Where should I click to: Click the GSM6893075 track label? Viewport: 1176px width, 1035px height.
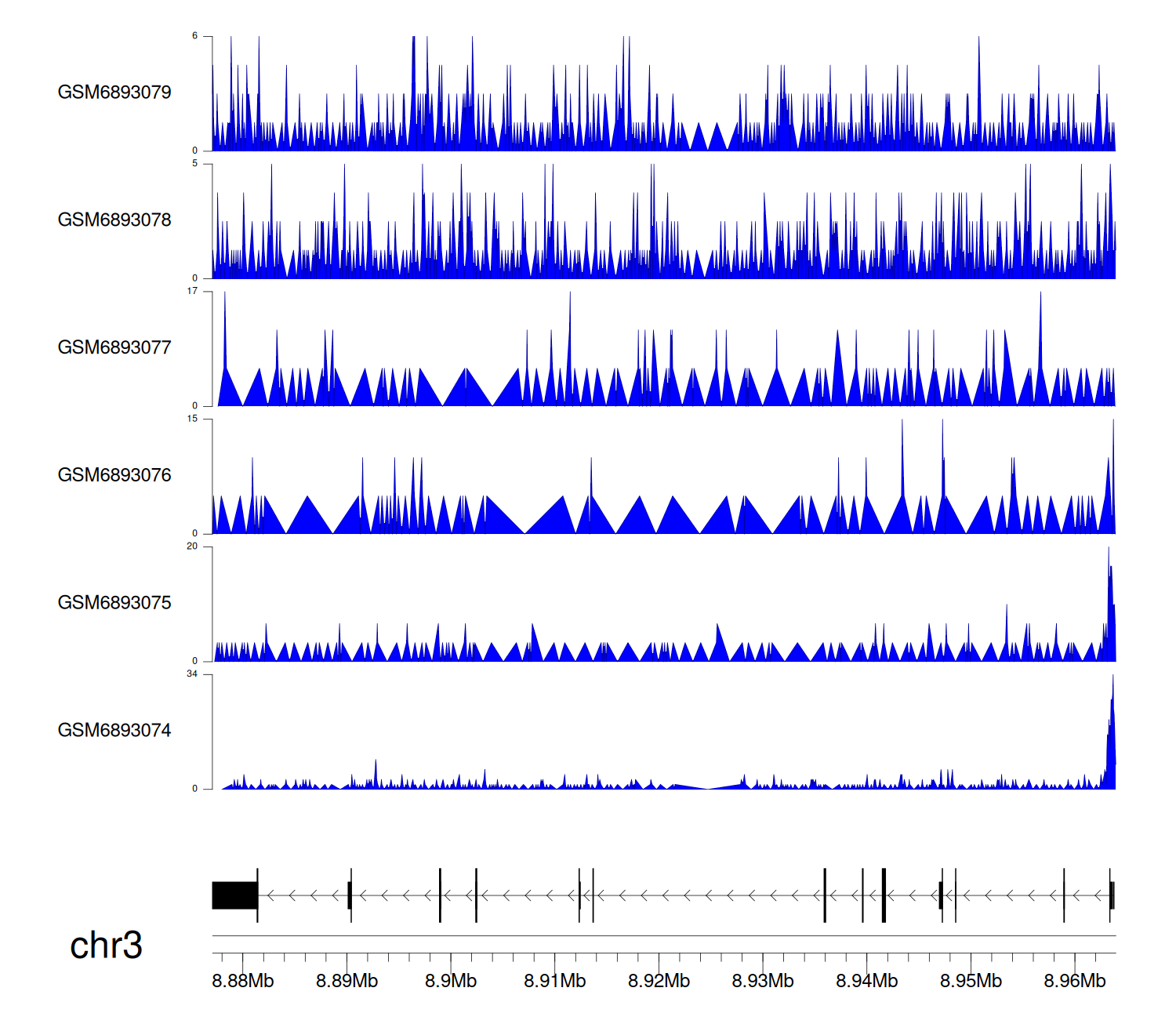114,603
